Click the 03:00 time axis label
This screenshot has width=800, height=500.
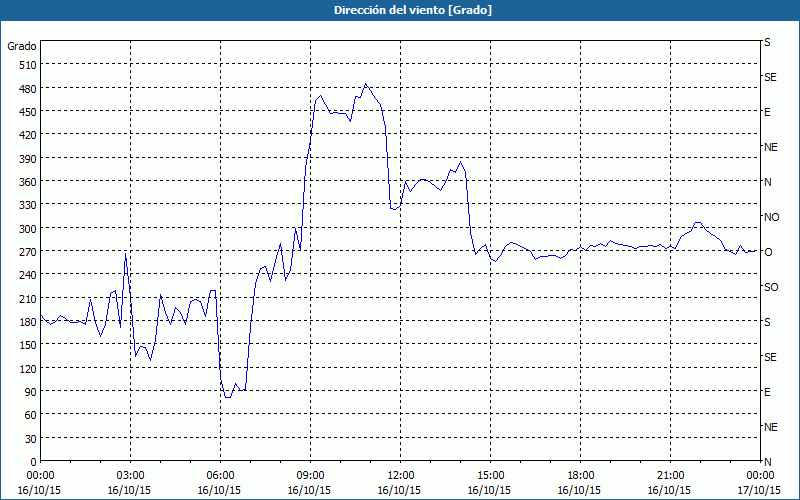pos(130,476)
